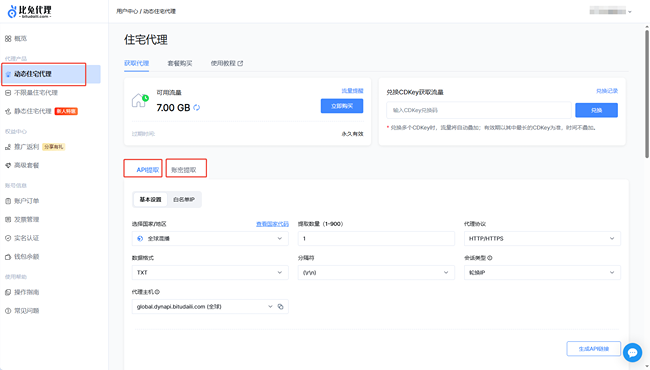Click the 代理主机 info icon

pyautogui.click(x=158, y=292)
